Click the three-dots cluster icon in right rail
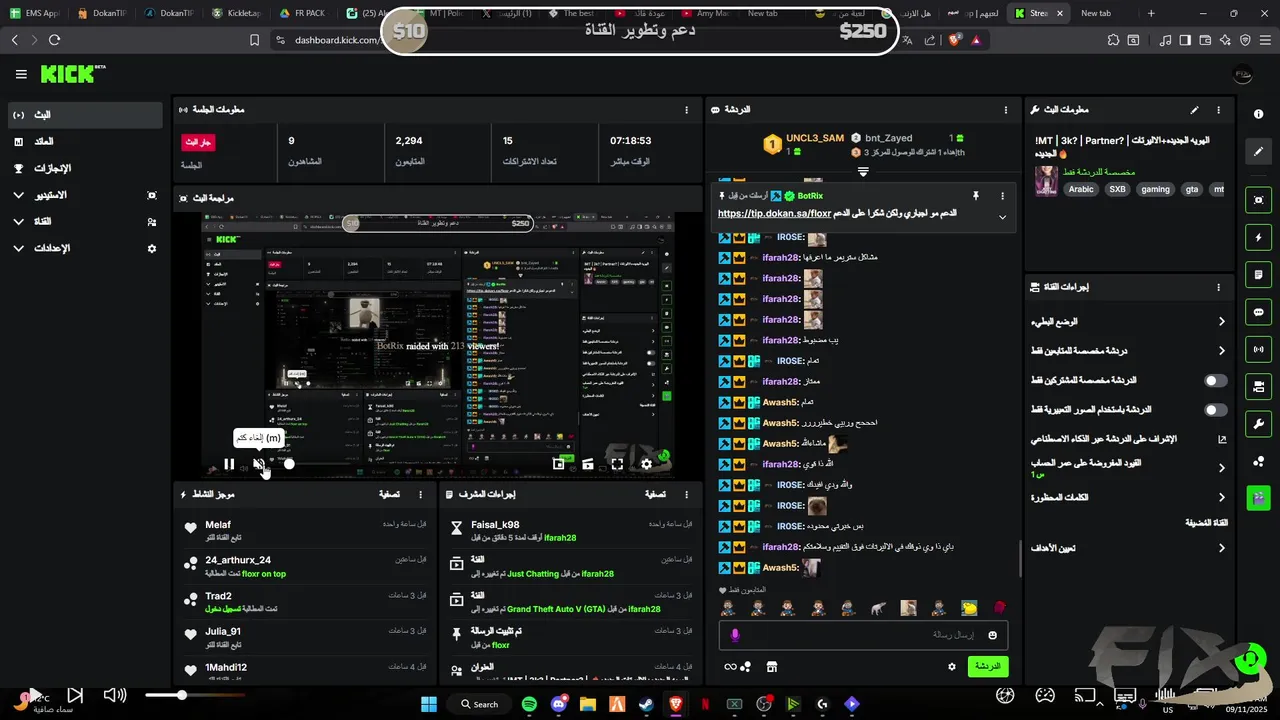This screenshot has height=720, width=1280. 1259,460
